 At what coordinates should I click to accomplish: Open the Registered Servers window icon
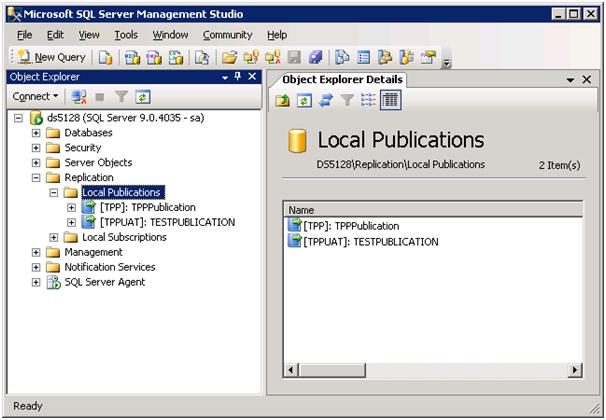[342, 58]
